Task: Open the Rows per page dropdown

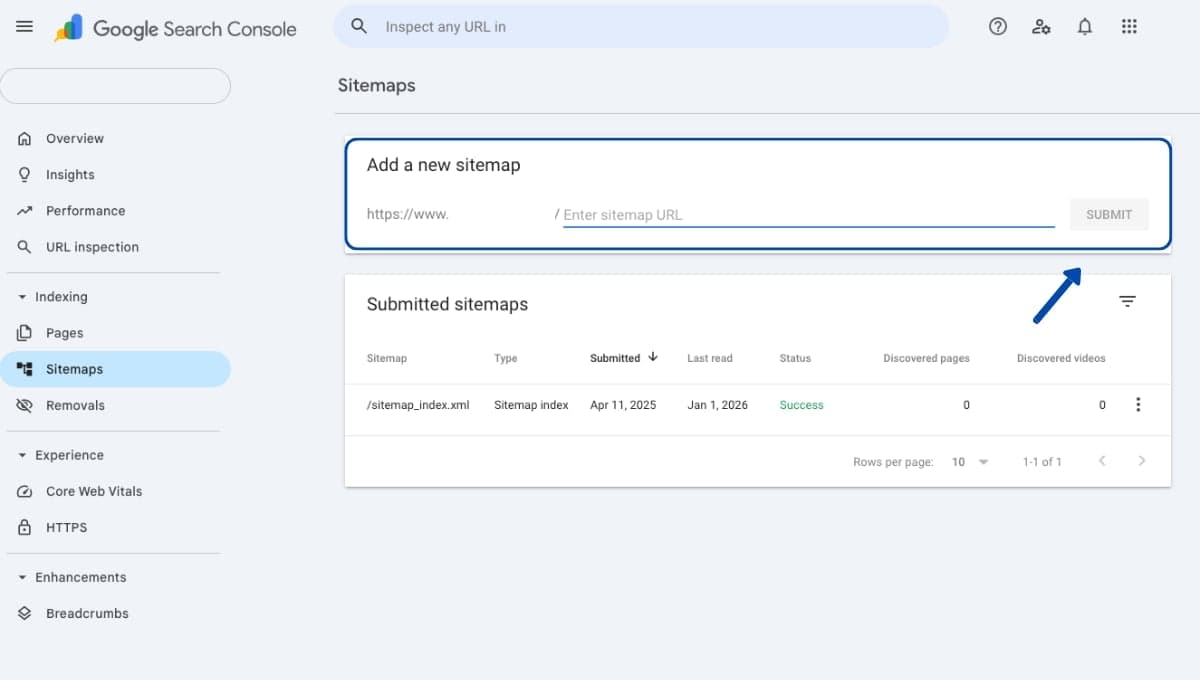Action: (x=969, y=462)
